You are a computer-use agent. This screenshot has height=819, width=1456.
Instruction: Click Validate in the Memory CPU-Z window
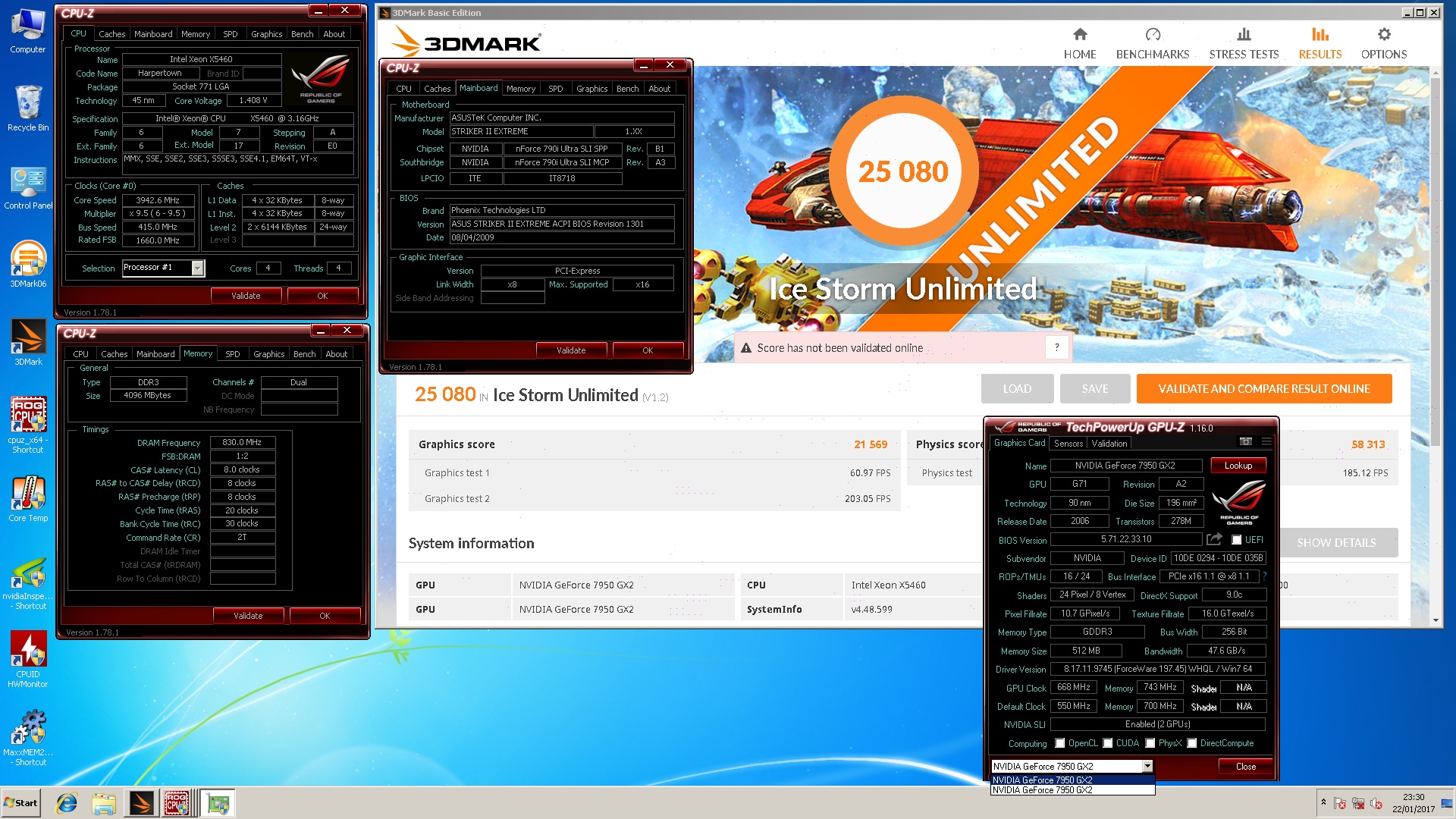click(x=248, y=616)
